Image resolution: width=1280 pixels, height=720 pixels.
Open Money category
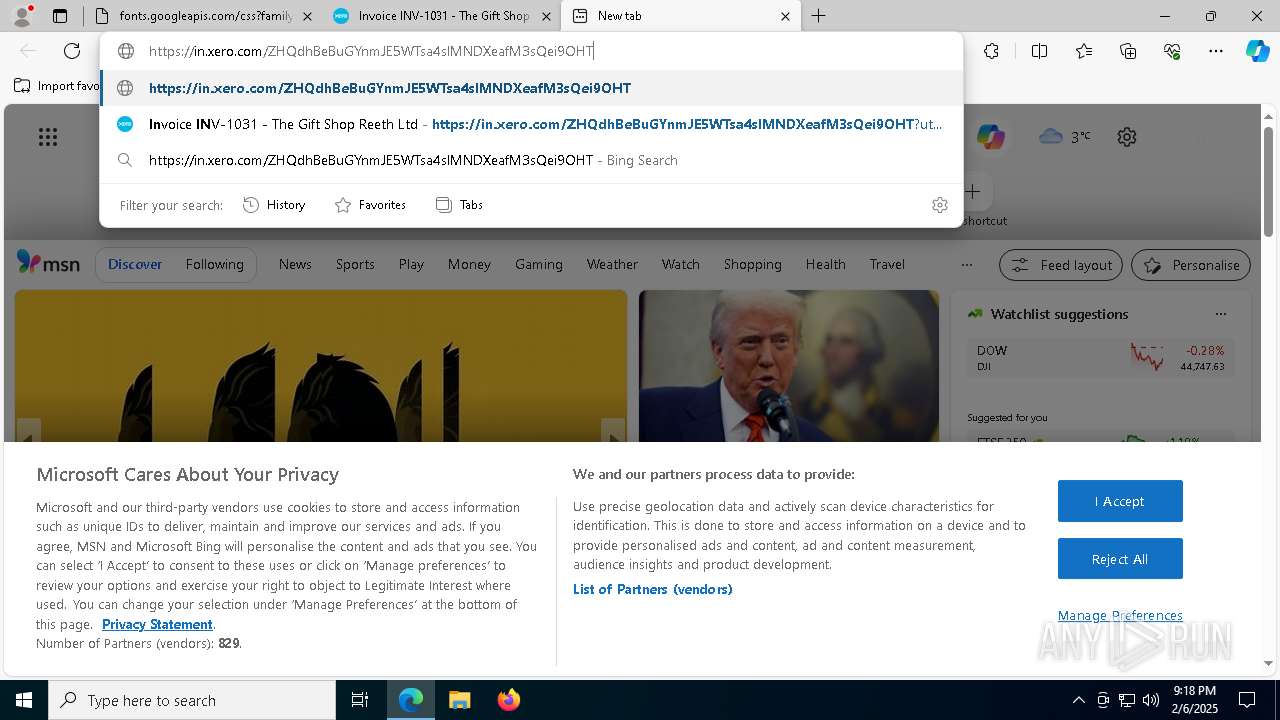[469, 264]
